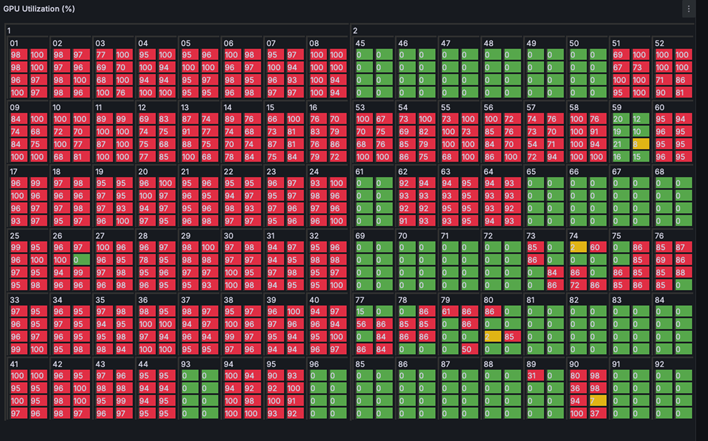Select the green 15 cell in node 77
The width and height of the screenshot is (708, 441).
point(362,312)
